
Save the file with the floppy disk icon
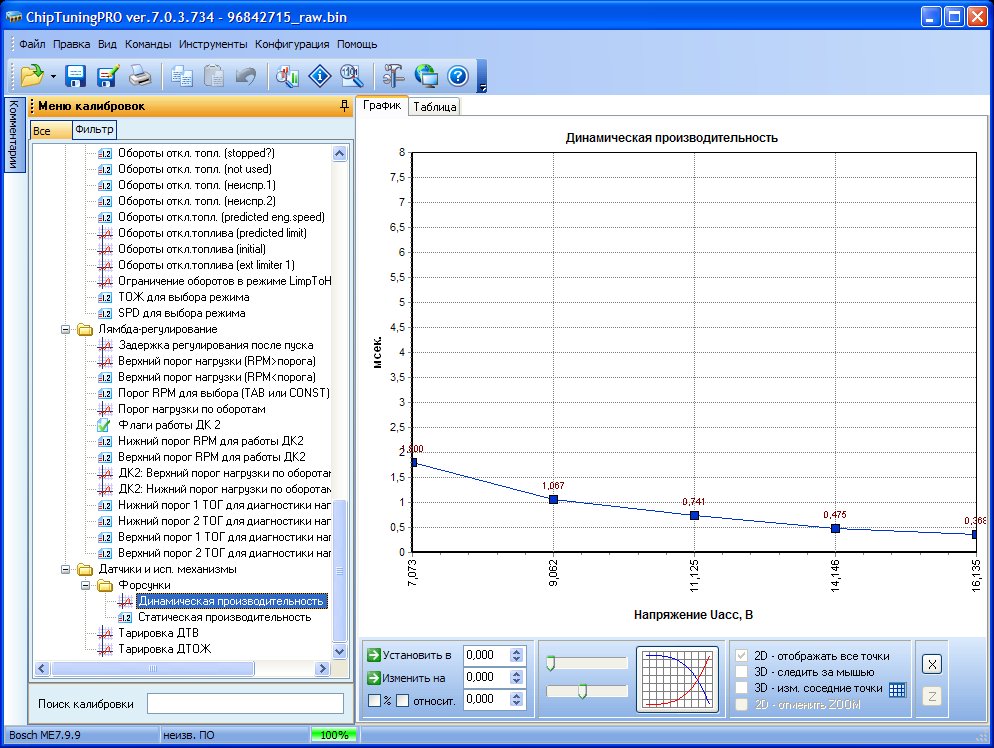pos(76,75)
